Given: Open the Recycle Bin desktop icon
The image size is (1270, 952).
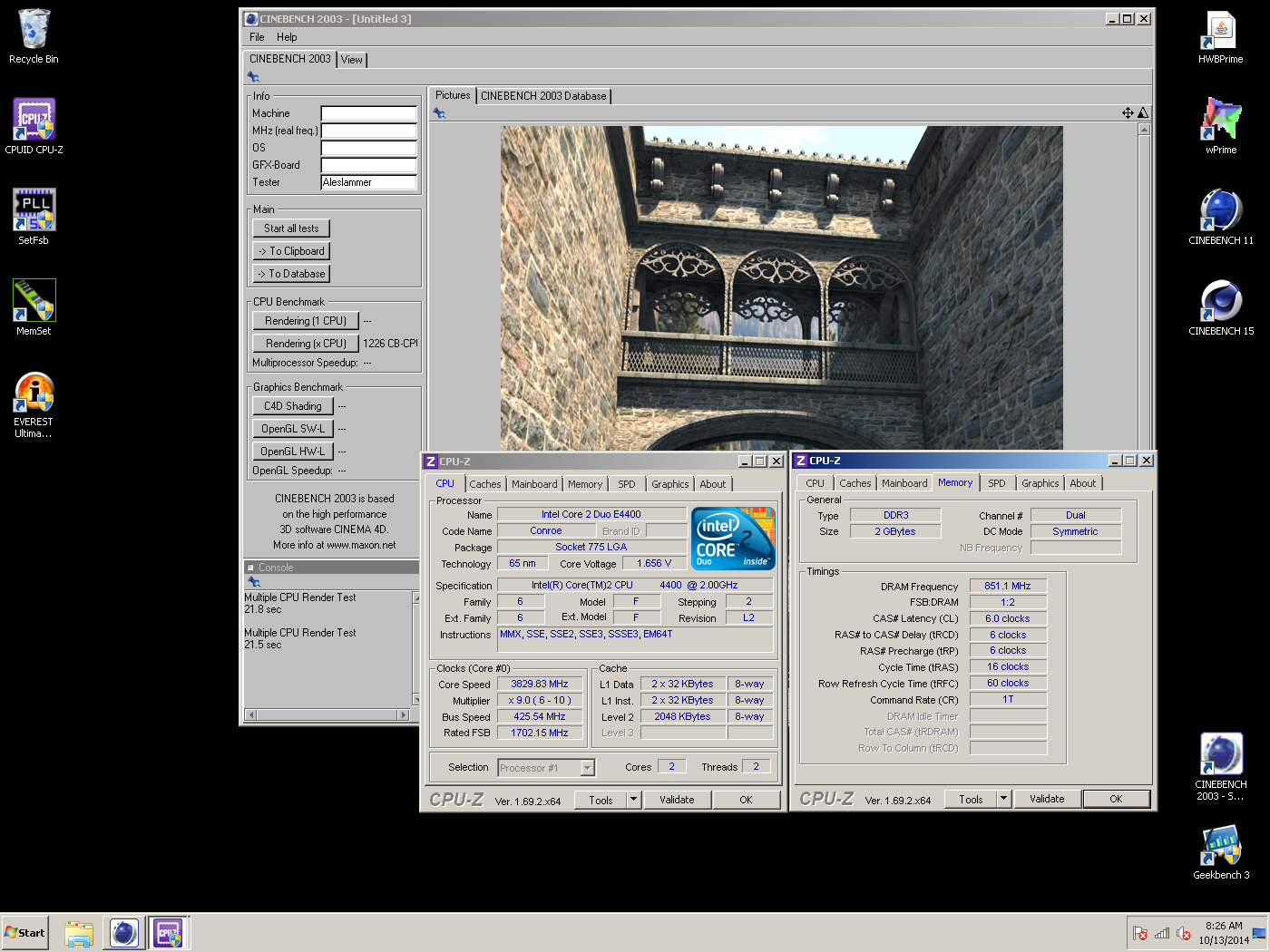Looking at the screenshot, I should click(x=34, y=36).
